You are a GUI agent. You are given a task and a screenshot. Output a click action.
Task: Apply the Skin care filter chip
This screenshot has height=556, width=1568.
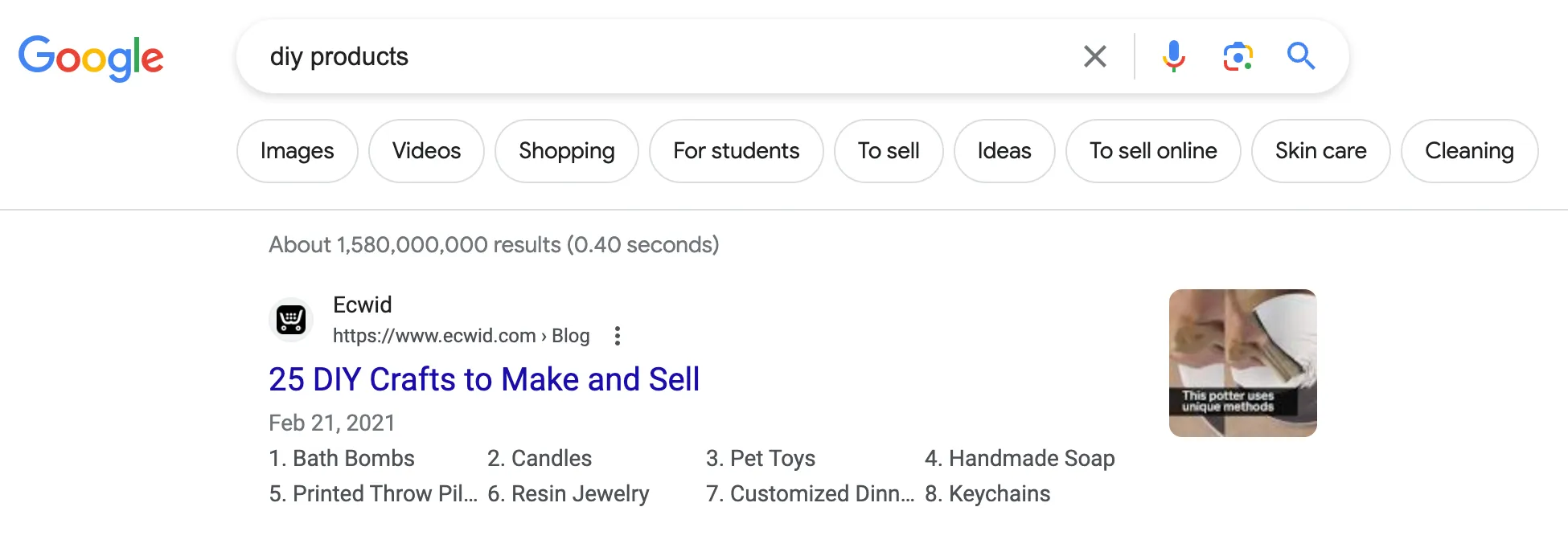tap(1320, 151)
